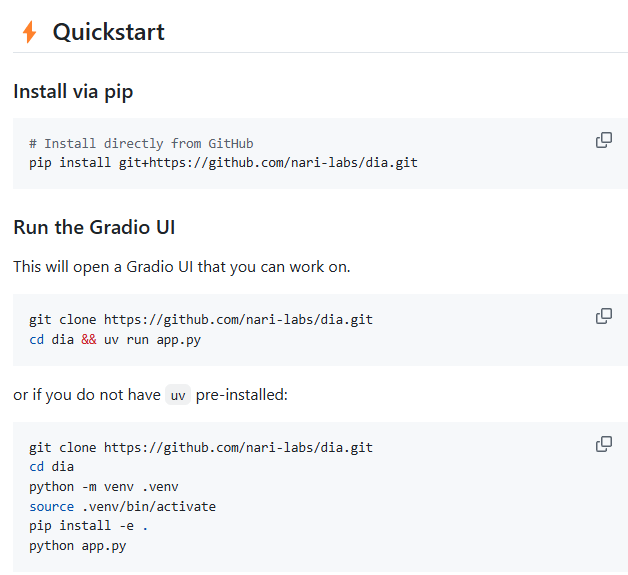Click the Install via pip heading
The image size is (628, 575).
click(73, 91)
